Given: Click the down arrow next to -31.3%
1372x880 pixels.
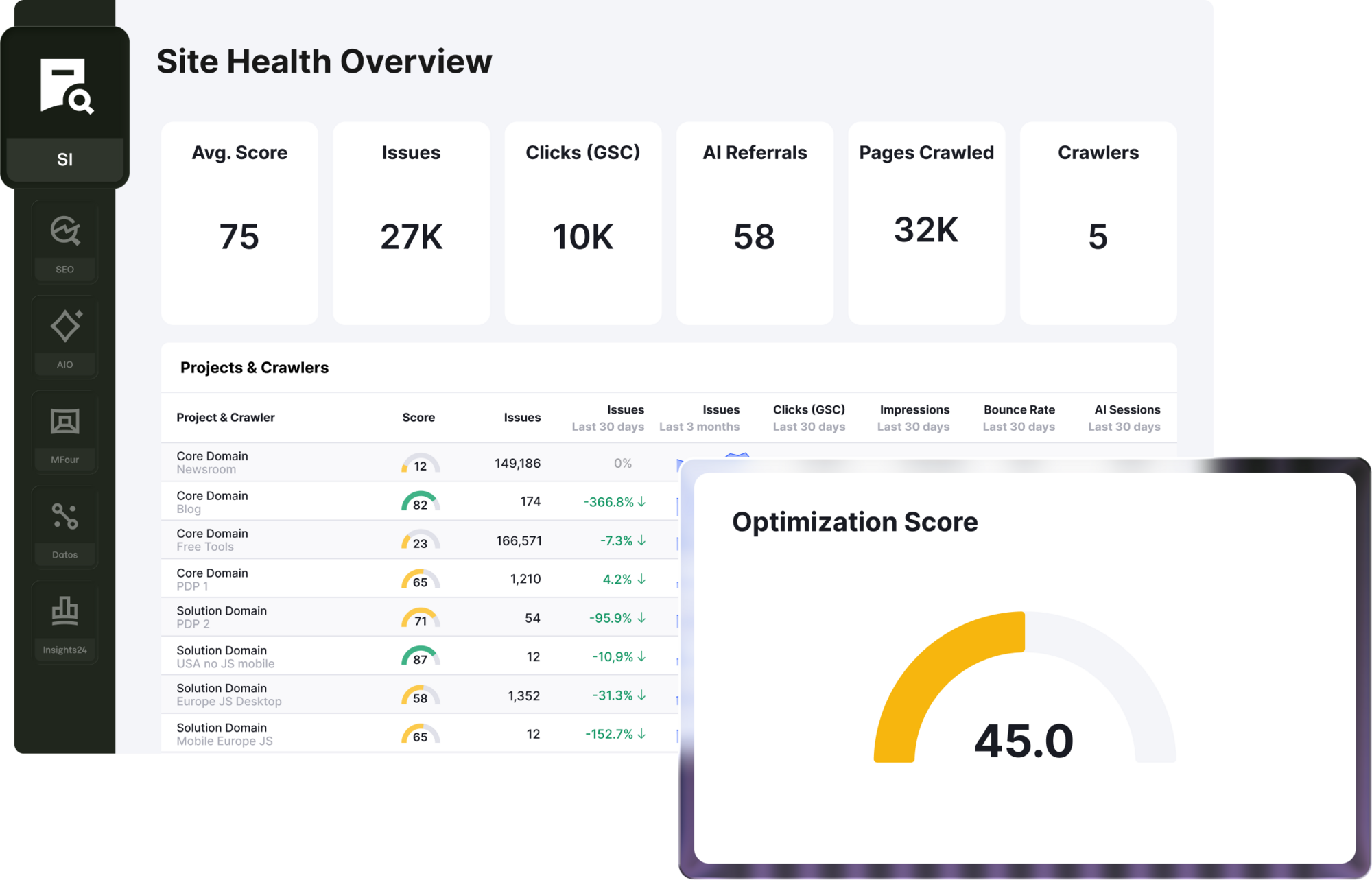Looking at the screenshot, I should (641, 695).
